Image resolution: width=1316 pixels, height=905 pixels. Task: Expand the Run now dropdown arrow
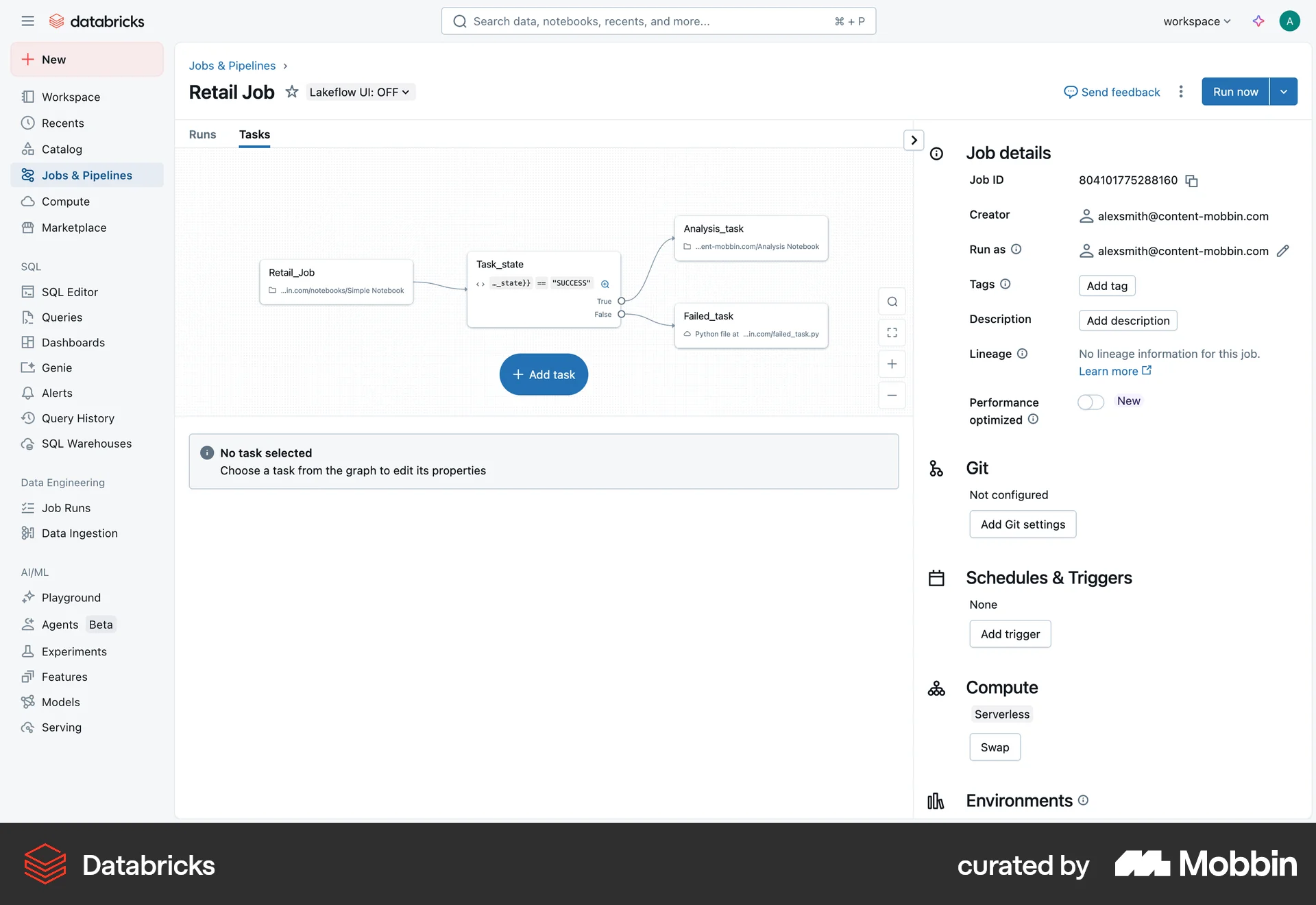click(x=1284, y=91)
